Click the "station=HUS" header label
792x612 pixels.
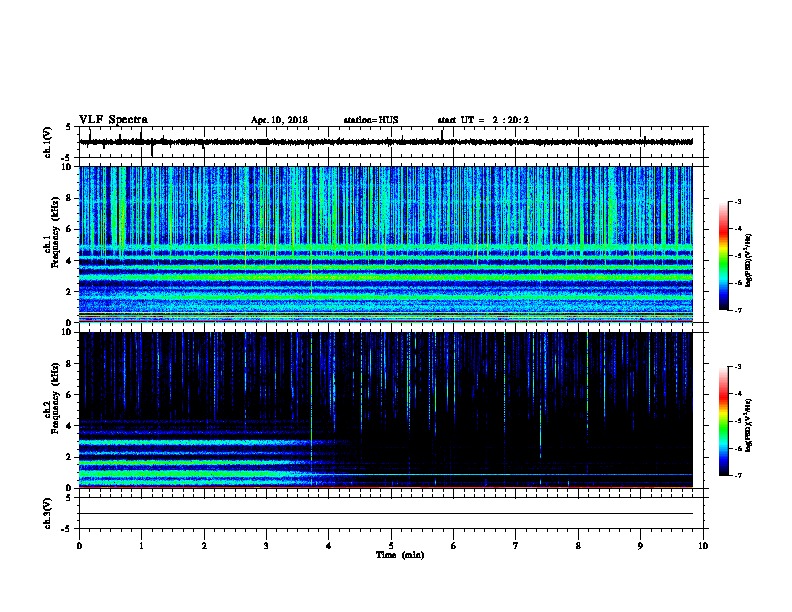coord(371,120)
